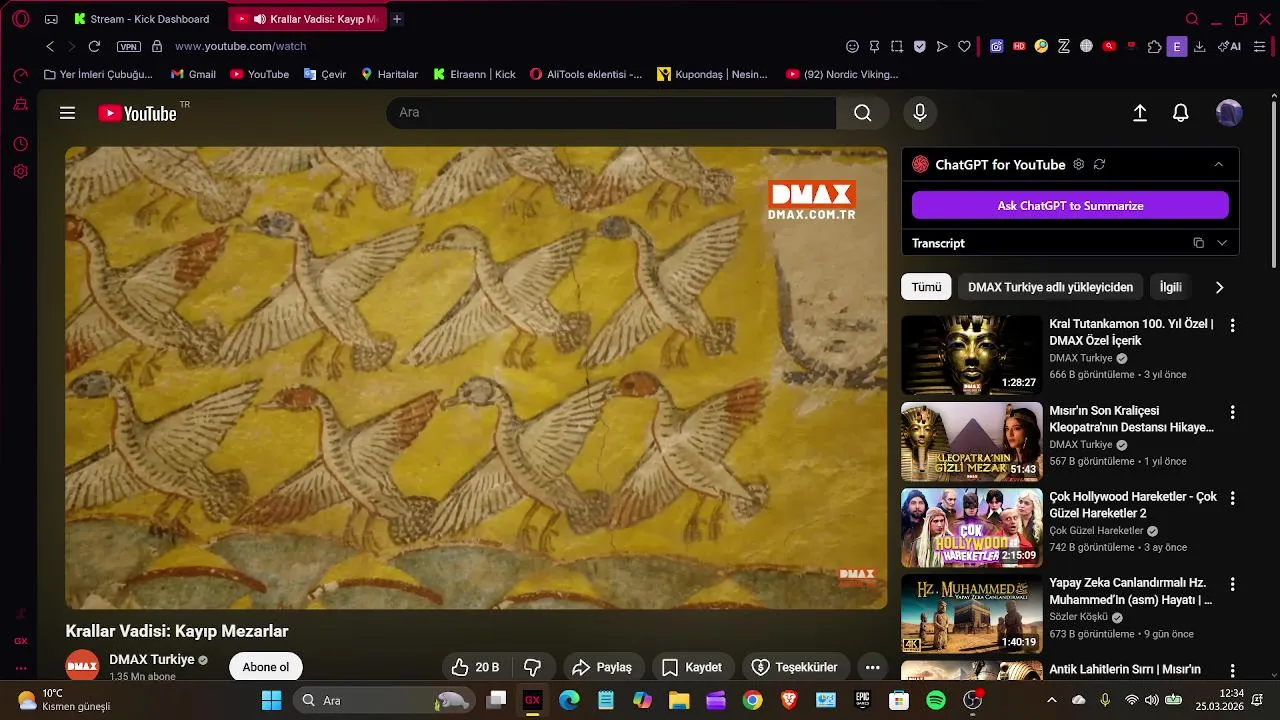Start voice search with the microphone icon
Screen dimensions: 1280x720
click(x=920, y=113)
